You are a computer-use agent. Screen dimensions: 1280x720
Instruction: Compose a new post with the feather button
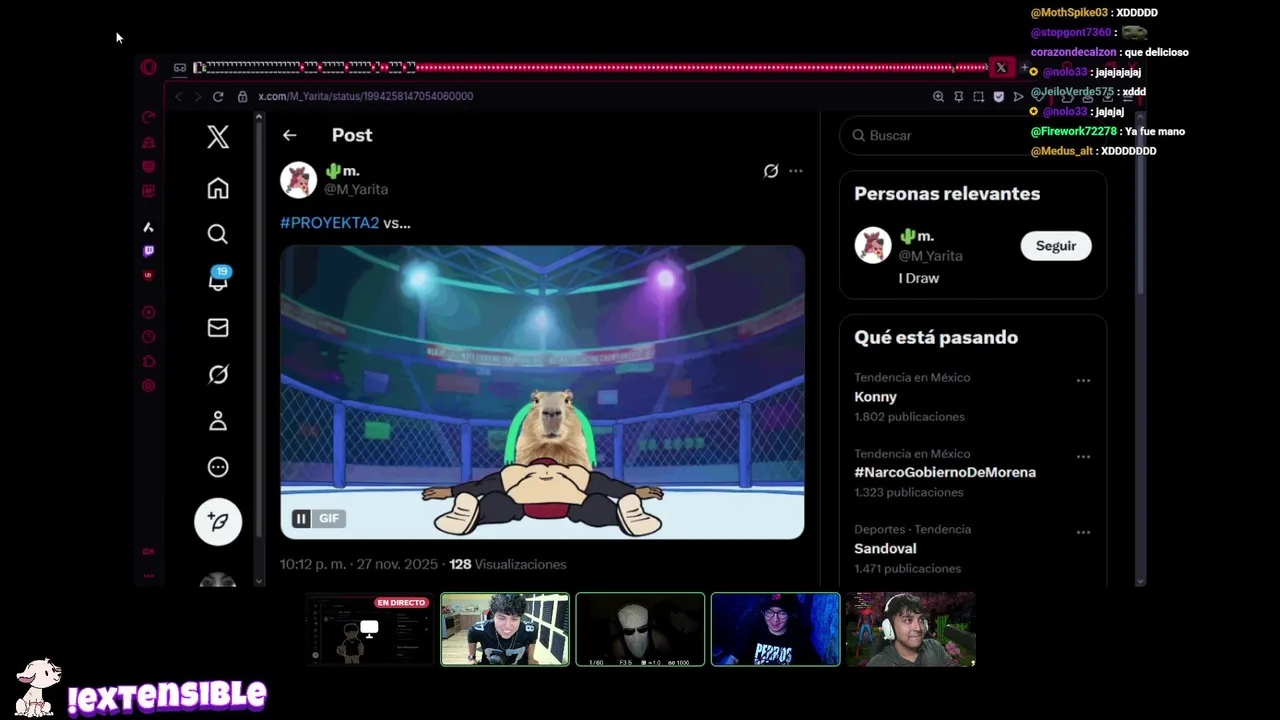tap(218, 521)
